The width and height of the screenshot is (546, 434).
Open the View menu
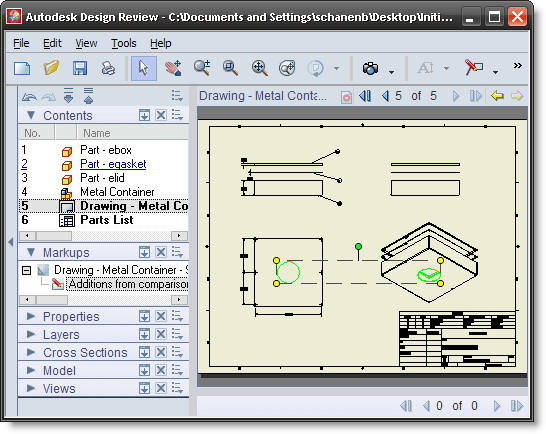[86, 43]
